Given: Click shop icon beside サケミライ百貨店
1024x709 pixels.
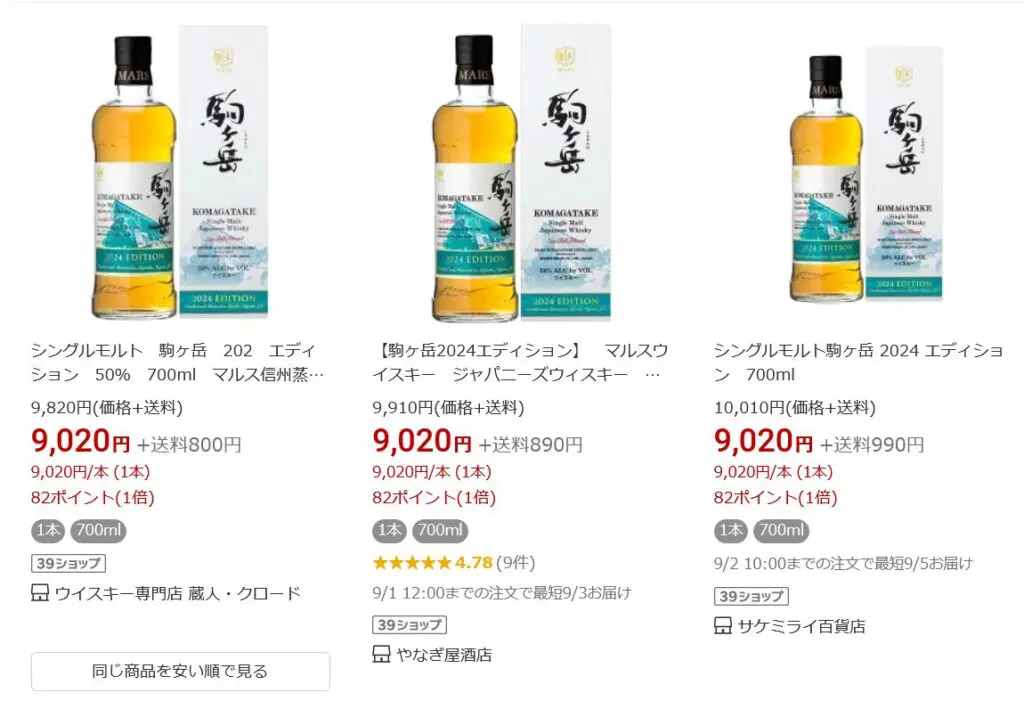Looking at the screenshot, I should (x=723, y=626).
